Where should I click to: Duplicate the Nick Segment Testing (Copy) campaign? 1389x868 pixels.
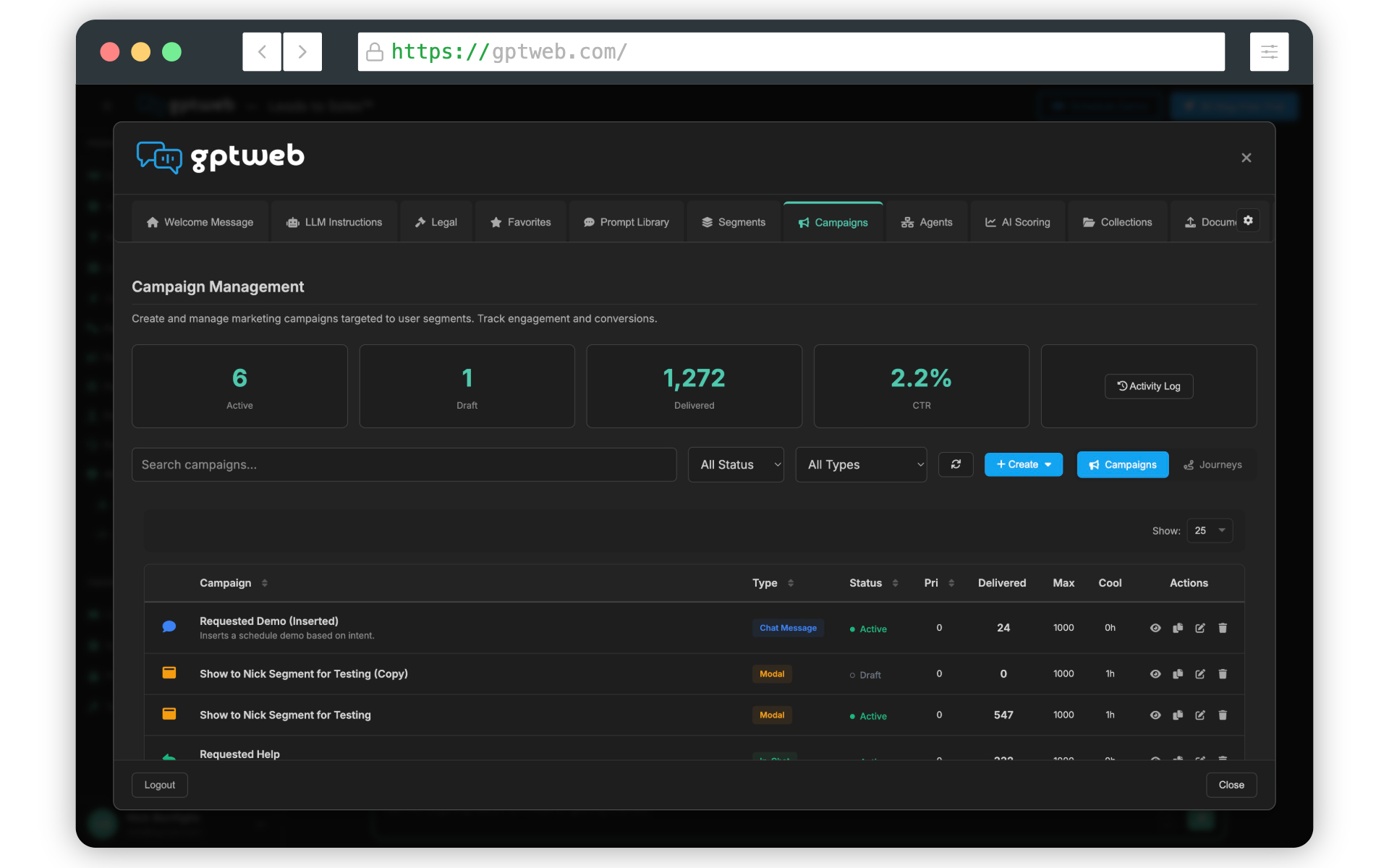click(1178, 673)
